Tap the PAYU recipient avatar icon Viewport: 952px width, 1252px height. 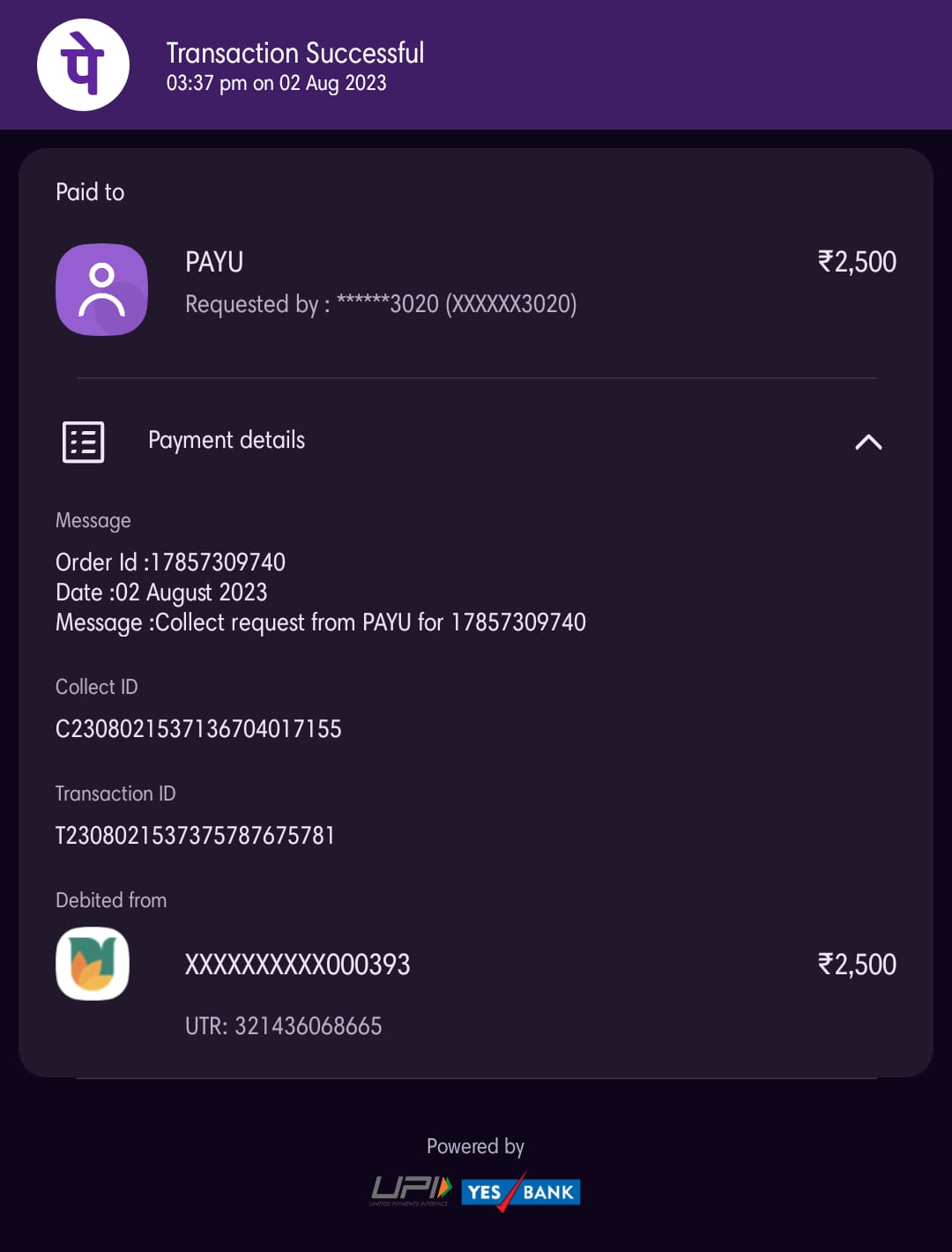click(101, 289)
